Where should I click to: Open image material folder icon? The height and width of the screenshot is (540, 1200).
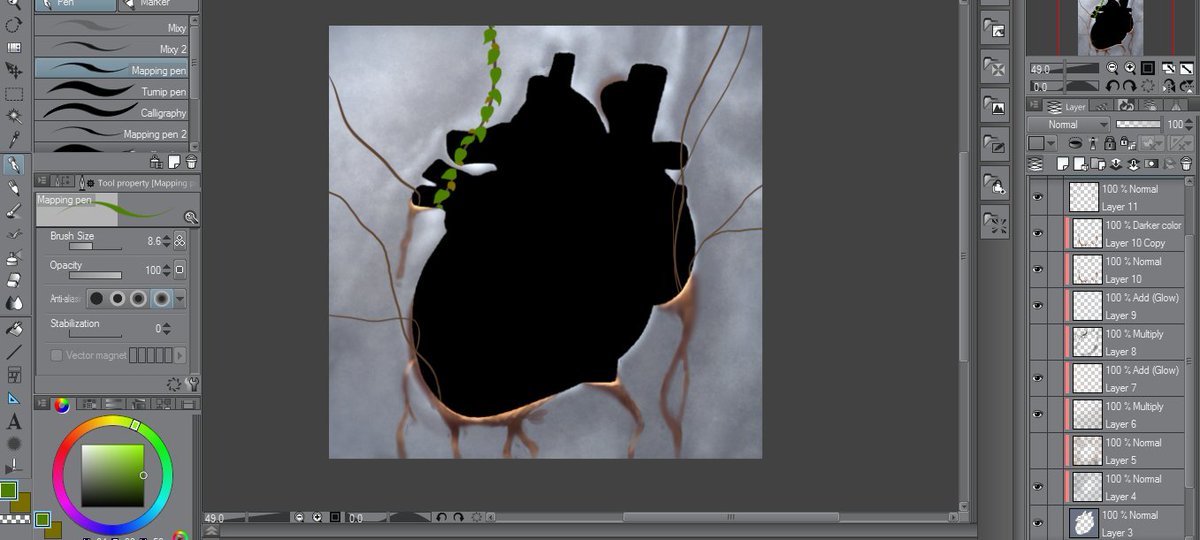point(994,107)
